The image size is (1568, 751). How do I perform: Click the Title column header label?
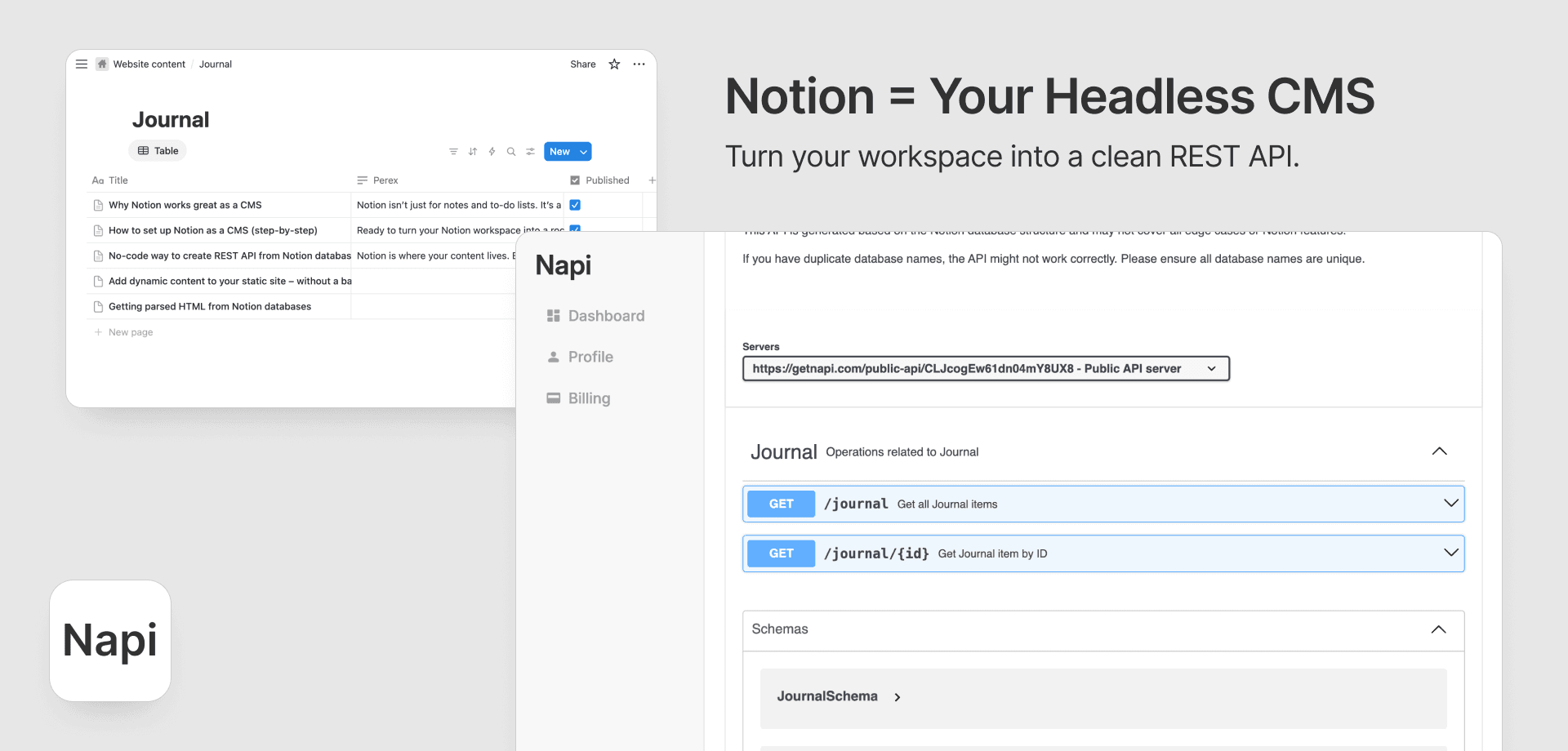[118, 180]
